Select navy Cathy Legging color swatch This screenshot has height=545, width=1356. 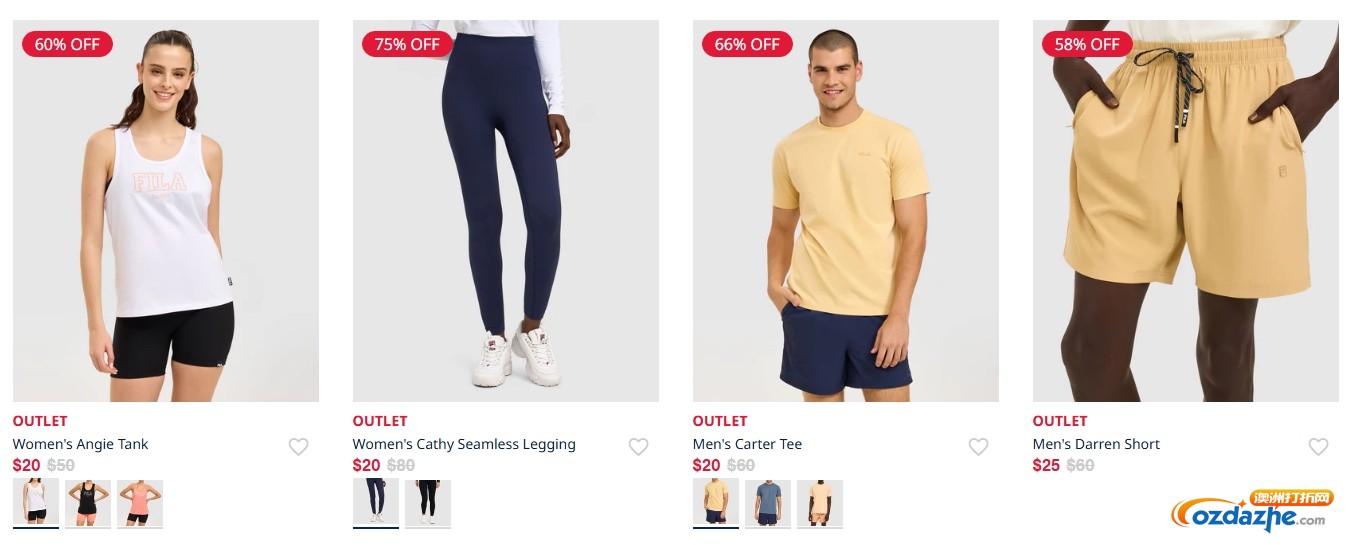click(376, 503)
